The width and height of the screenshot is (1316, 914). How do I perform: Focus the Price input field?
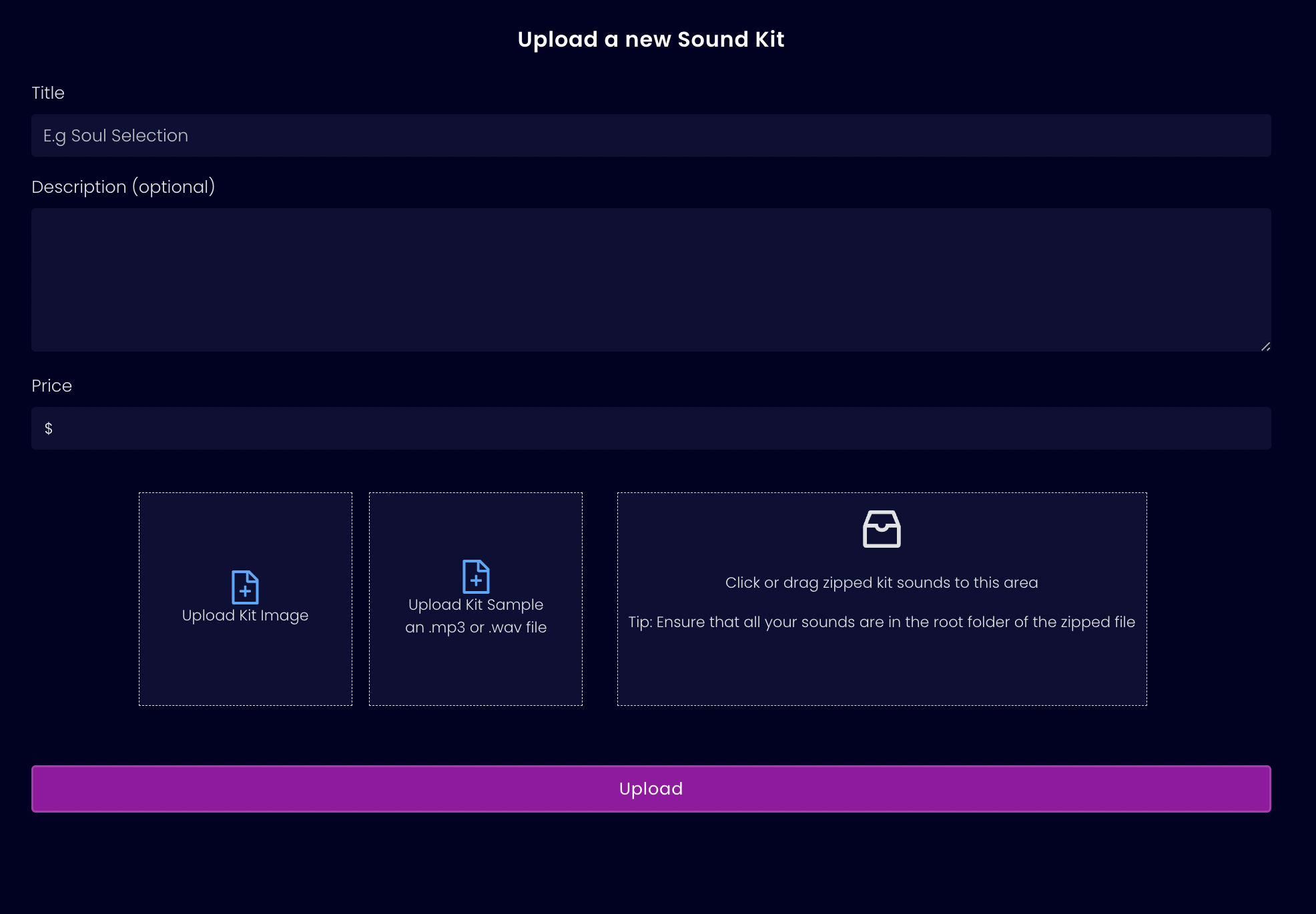pyautogui.click(x=651, y=428)
